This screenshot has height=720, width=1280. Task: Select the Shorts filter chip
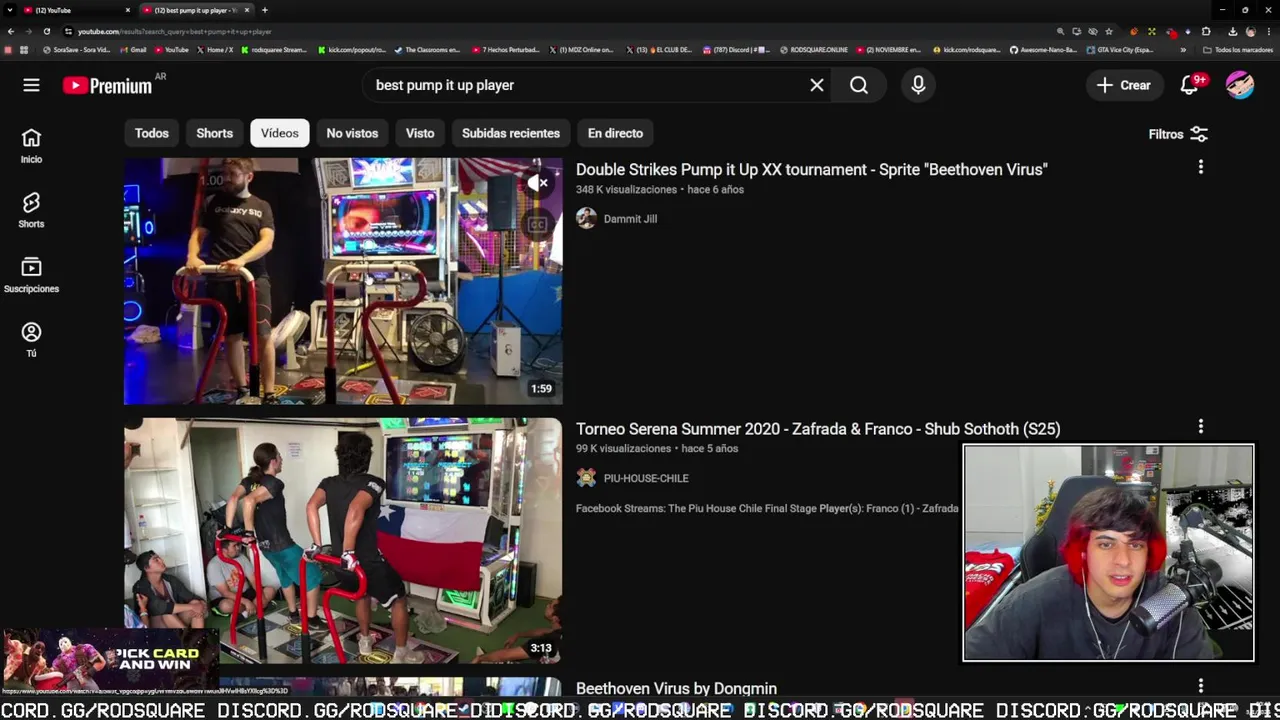click(x=214, y=133)
